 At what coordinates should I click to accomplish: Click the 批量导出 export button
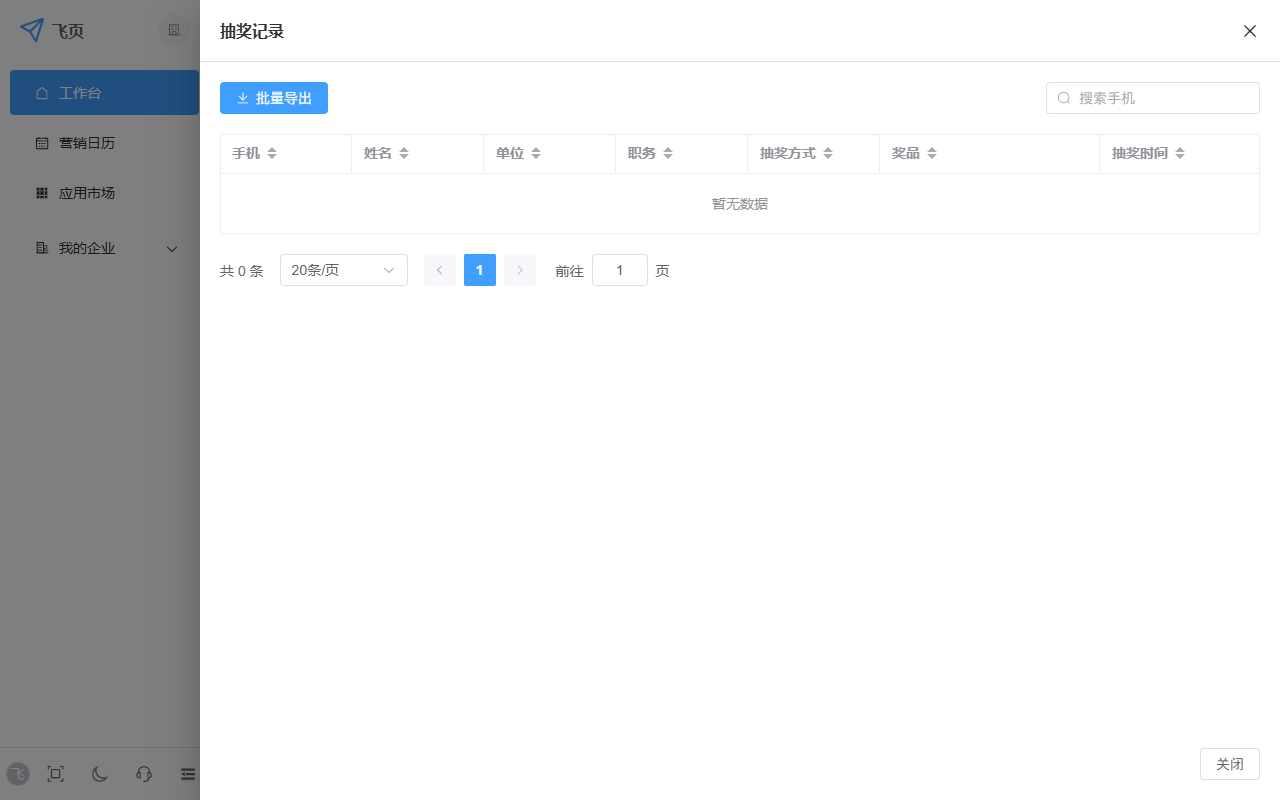pos(274,98)
